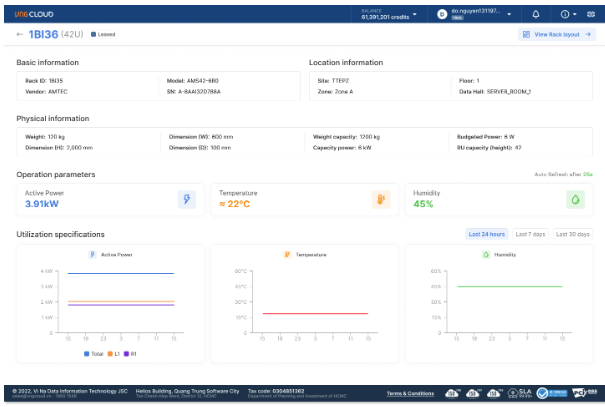Viewport: 605px width, 407px height.
Task: Toggle the Total series in chart legend
Action: tap(94, 353)
